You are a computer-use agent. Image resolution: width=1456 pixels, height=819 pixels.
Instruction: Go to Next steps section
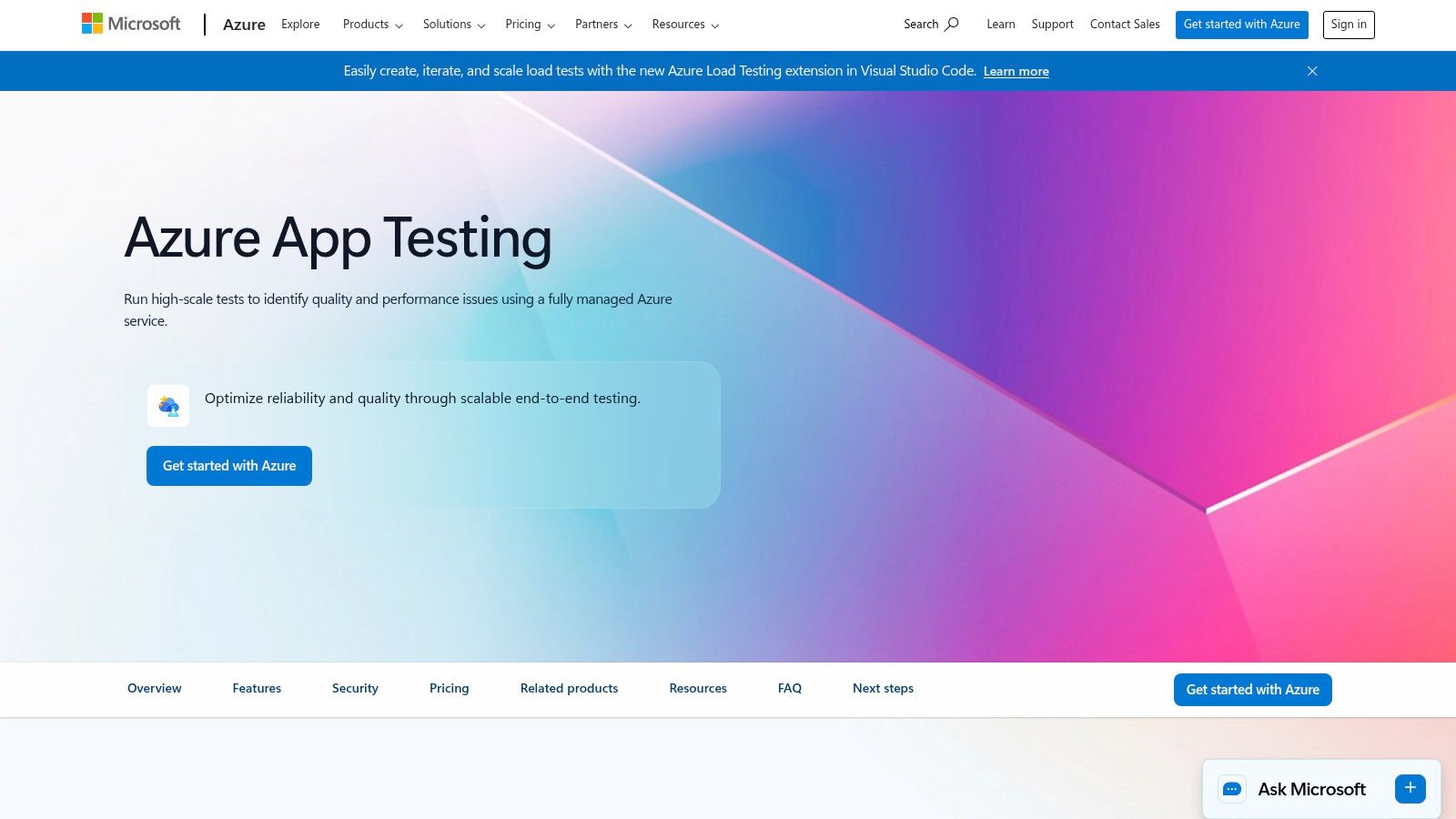point(883,689)
